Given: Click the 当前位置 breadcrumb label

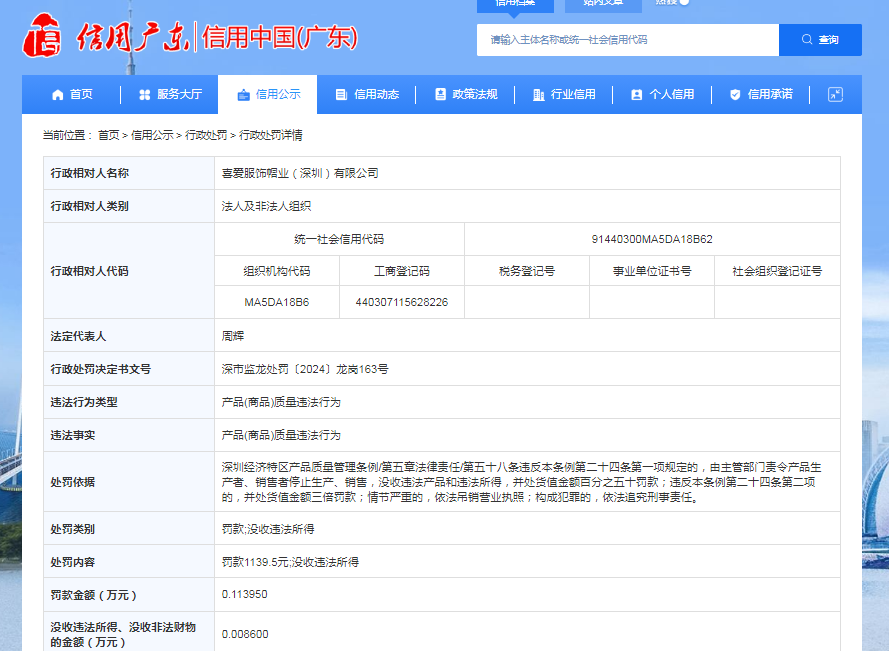Looking at the screenshot, I should [67, 135].
